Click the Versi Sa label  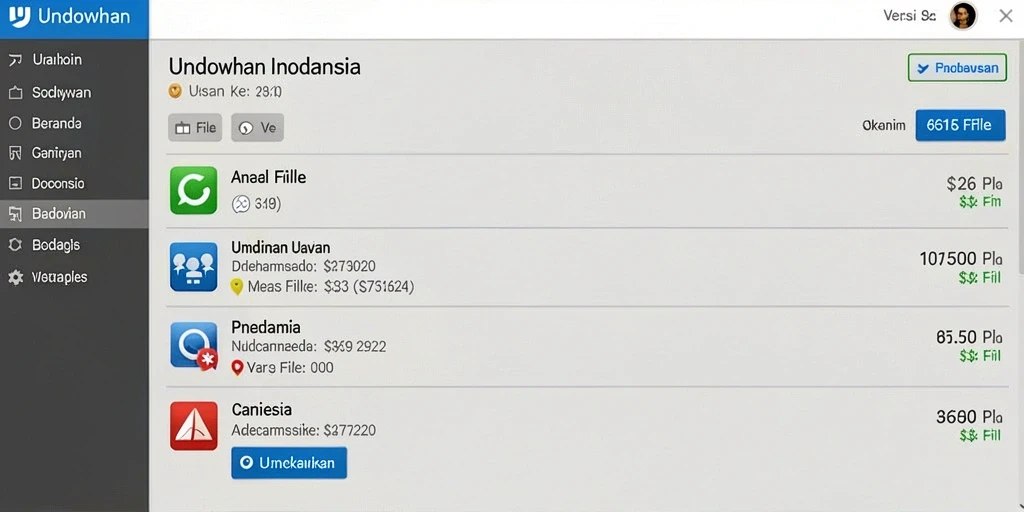[910, 16]
